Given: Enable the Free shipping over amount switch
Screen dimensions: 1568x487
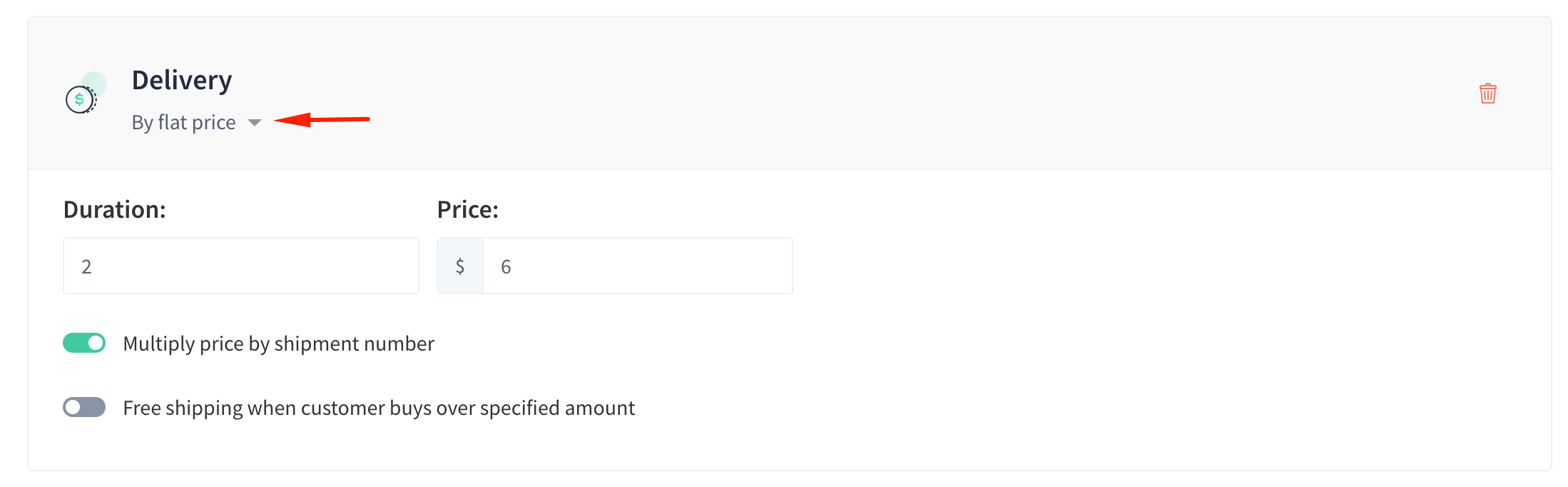Looking at the screenshot, I should pyautogui.click(x=84, y=408).
